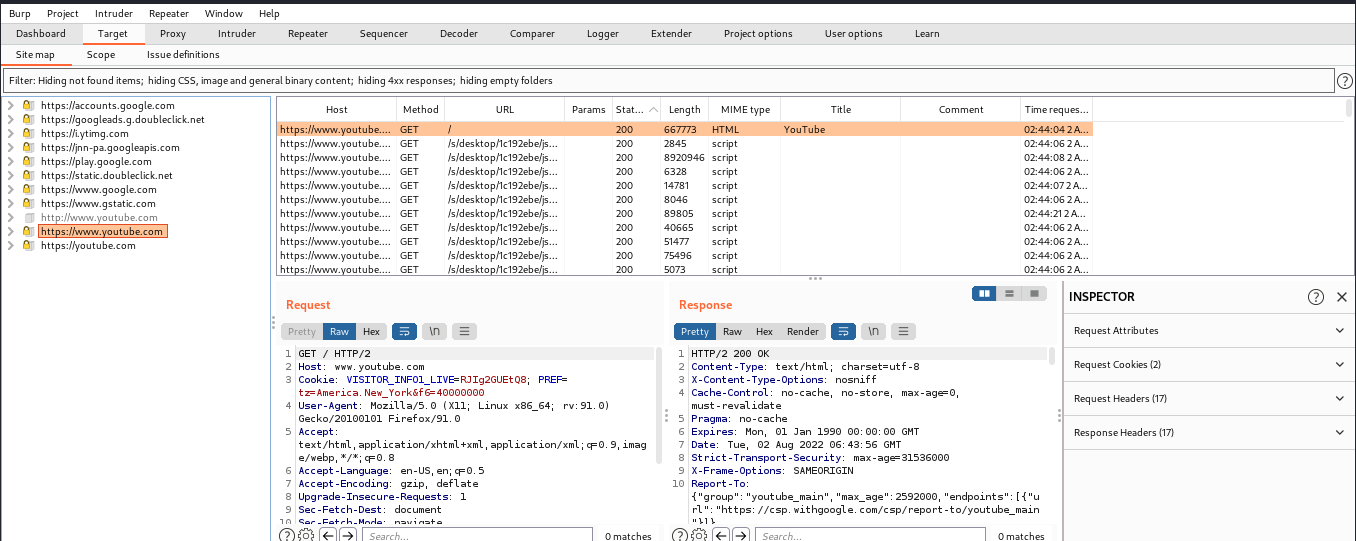Viewport: 1356px width, 541px height.
Task: Open the Issue definitions sub-tab
Action: click(183, 55)
